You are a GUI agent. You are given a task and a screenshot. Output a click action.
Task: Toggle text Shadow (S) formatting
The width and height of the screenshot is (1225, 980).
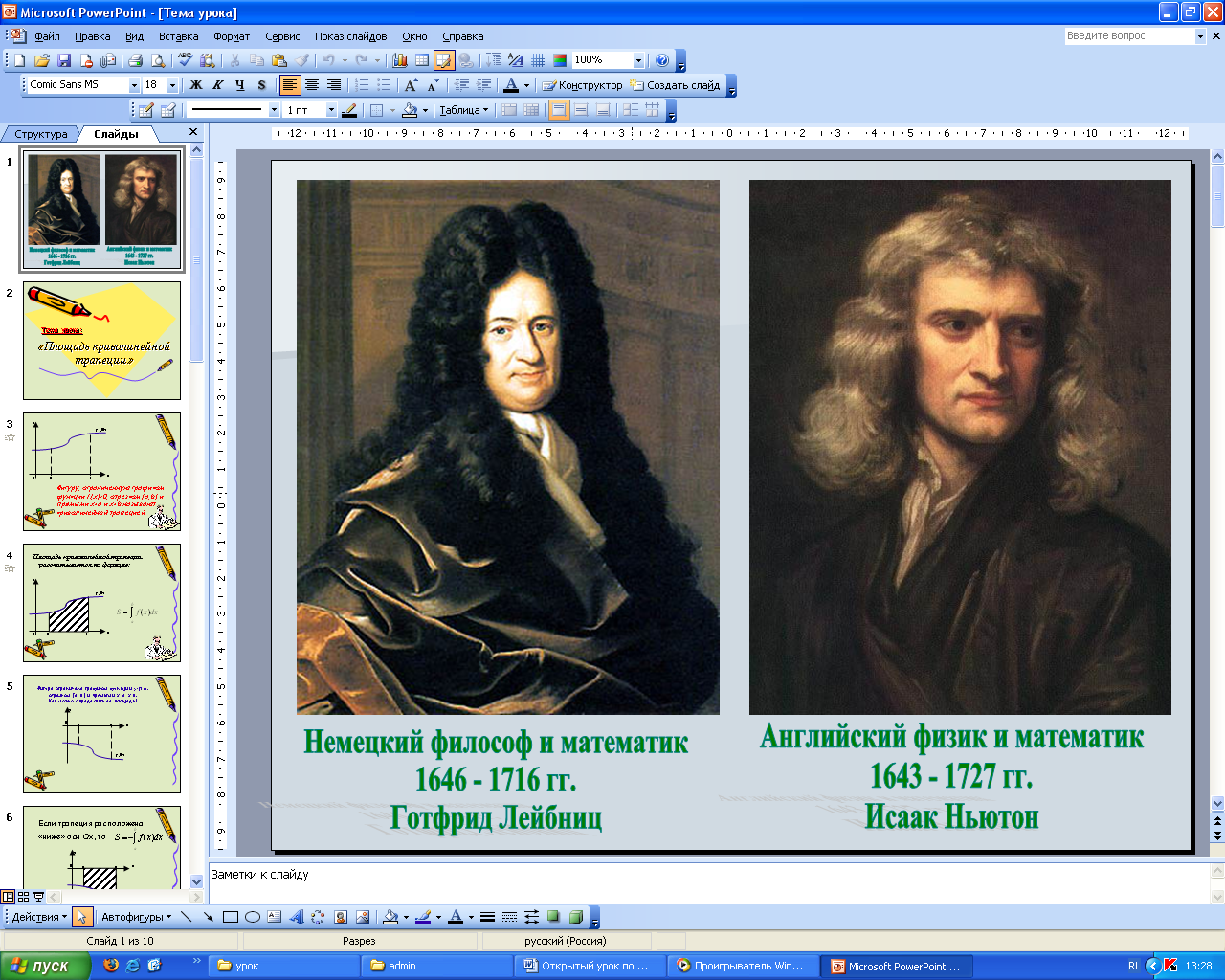pos(262,85)
